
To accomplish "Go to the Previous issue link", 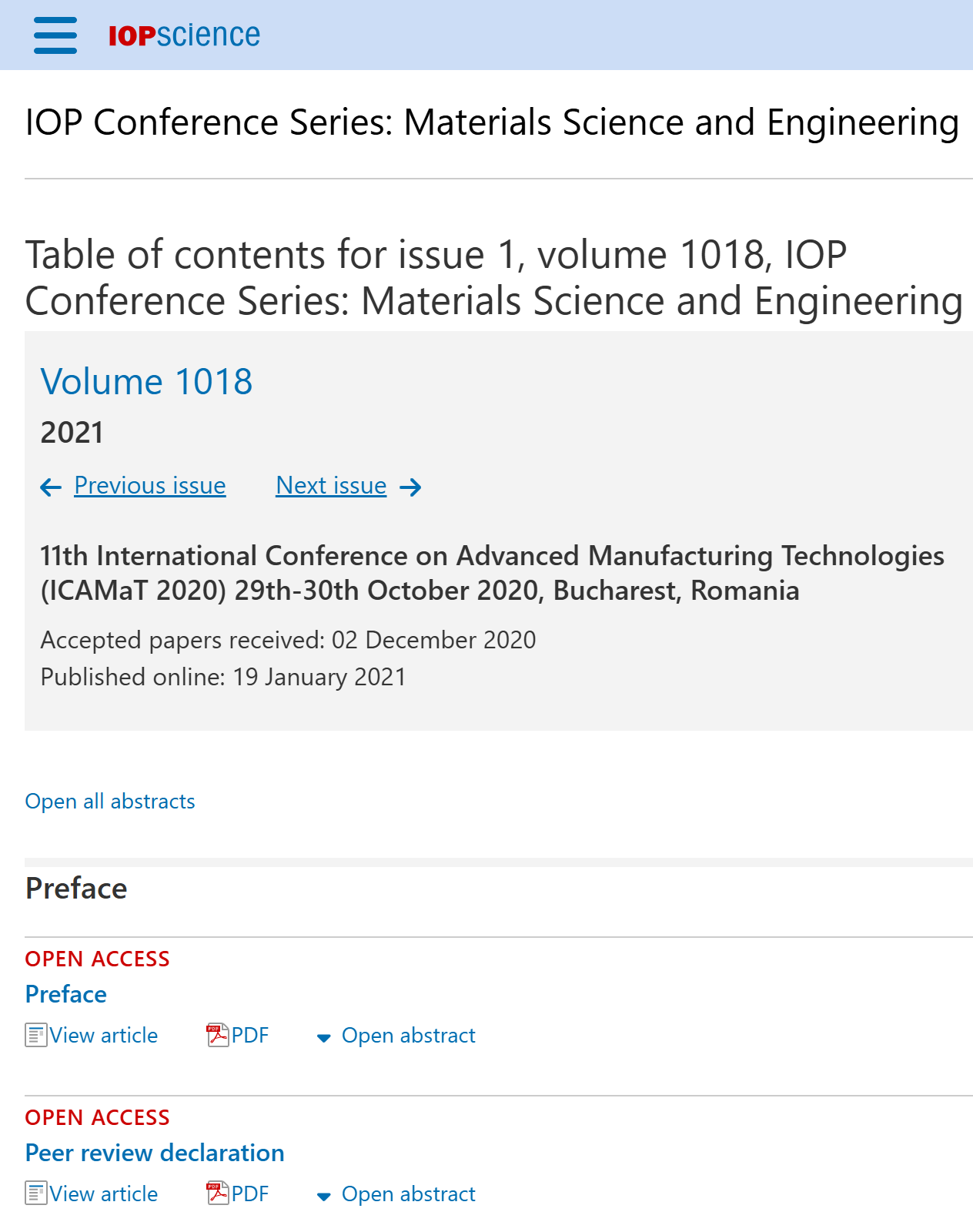I will click(150, 486).
